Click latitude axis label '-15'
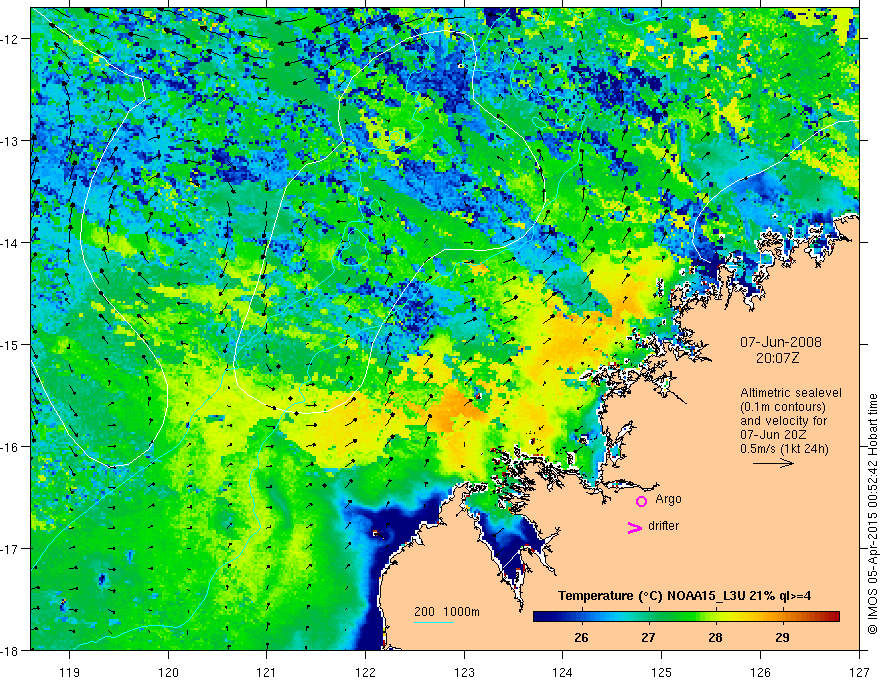 (x=11, y=344)
